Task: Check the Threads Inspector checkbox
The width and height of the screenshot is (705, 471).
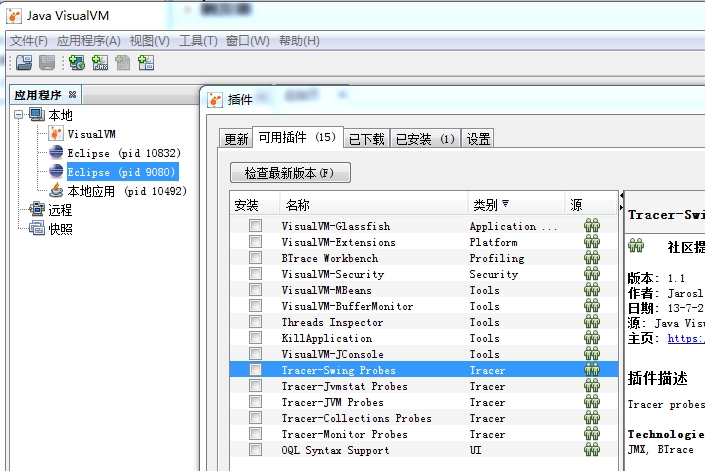Action: click(x=255, y=322)
